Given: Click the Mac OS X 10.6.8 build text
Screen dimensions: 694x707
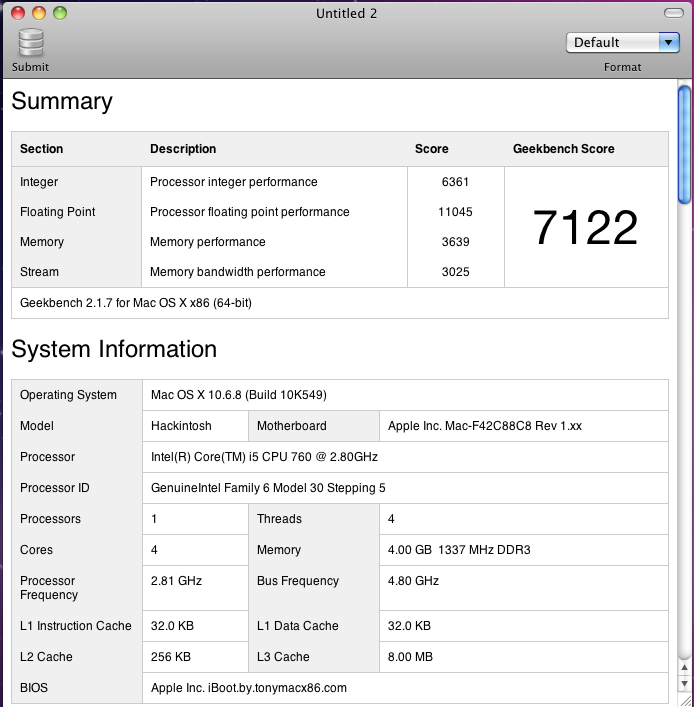Looking at the screenshot, I should click(x=238, y=395).
